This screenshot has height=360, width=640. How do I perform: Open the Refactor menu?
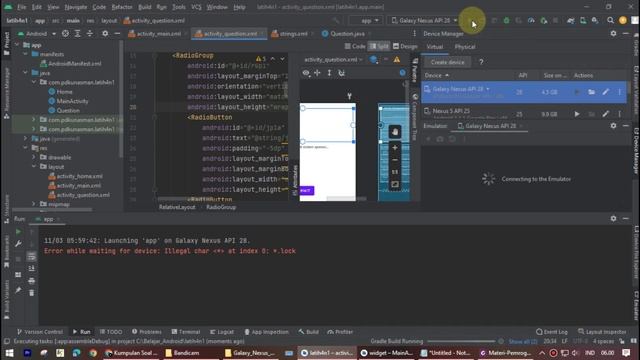(122, 7)
